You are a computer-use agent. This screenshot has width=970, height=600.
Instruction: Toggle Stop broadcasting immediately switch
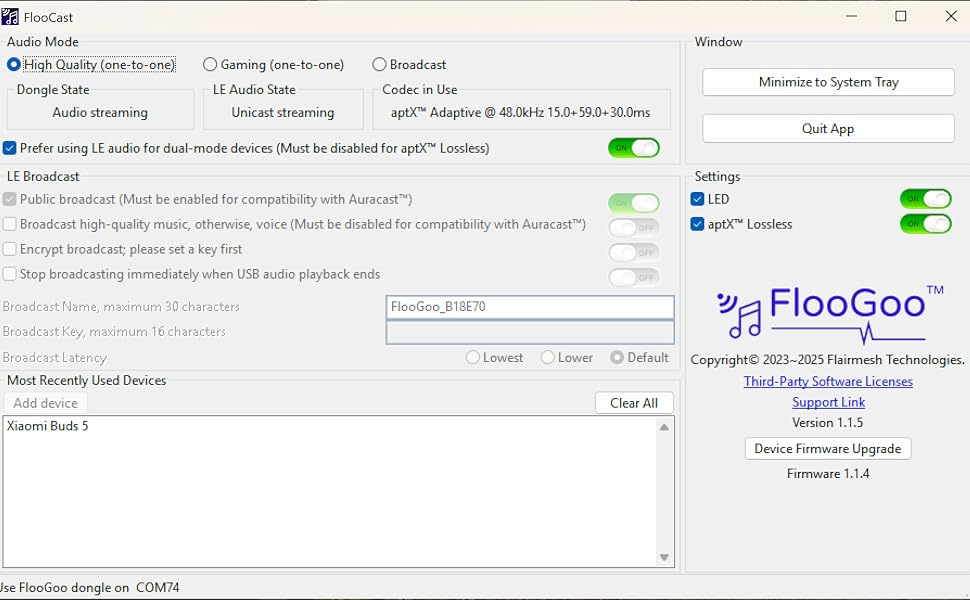pyautogui.click(x=633, y=277)
